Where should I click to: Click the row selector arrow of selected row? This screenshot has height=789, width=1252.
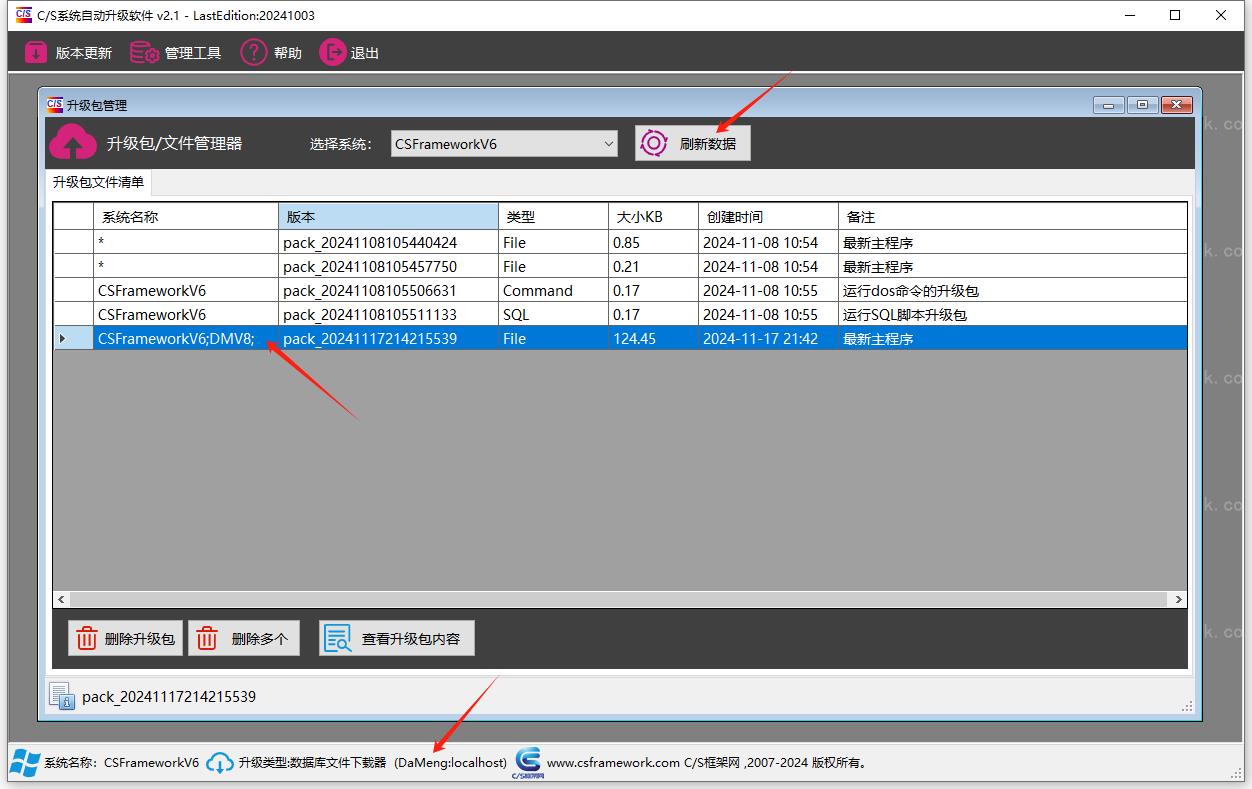pyautogui.click(x=63, y=339)
